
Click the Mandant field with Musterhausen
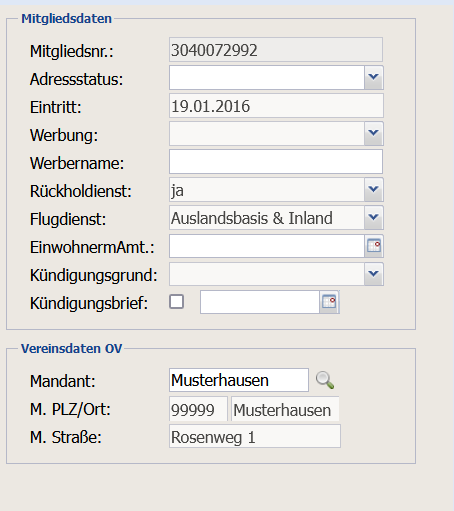coord(239,380)
